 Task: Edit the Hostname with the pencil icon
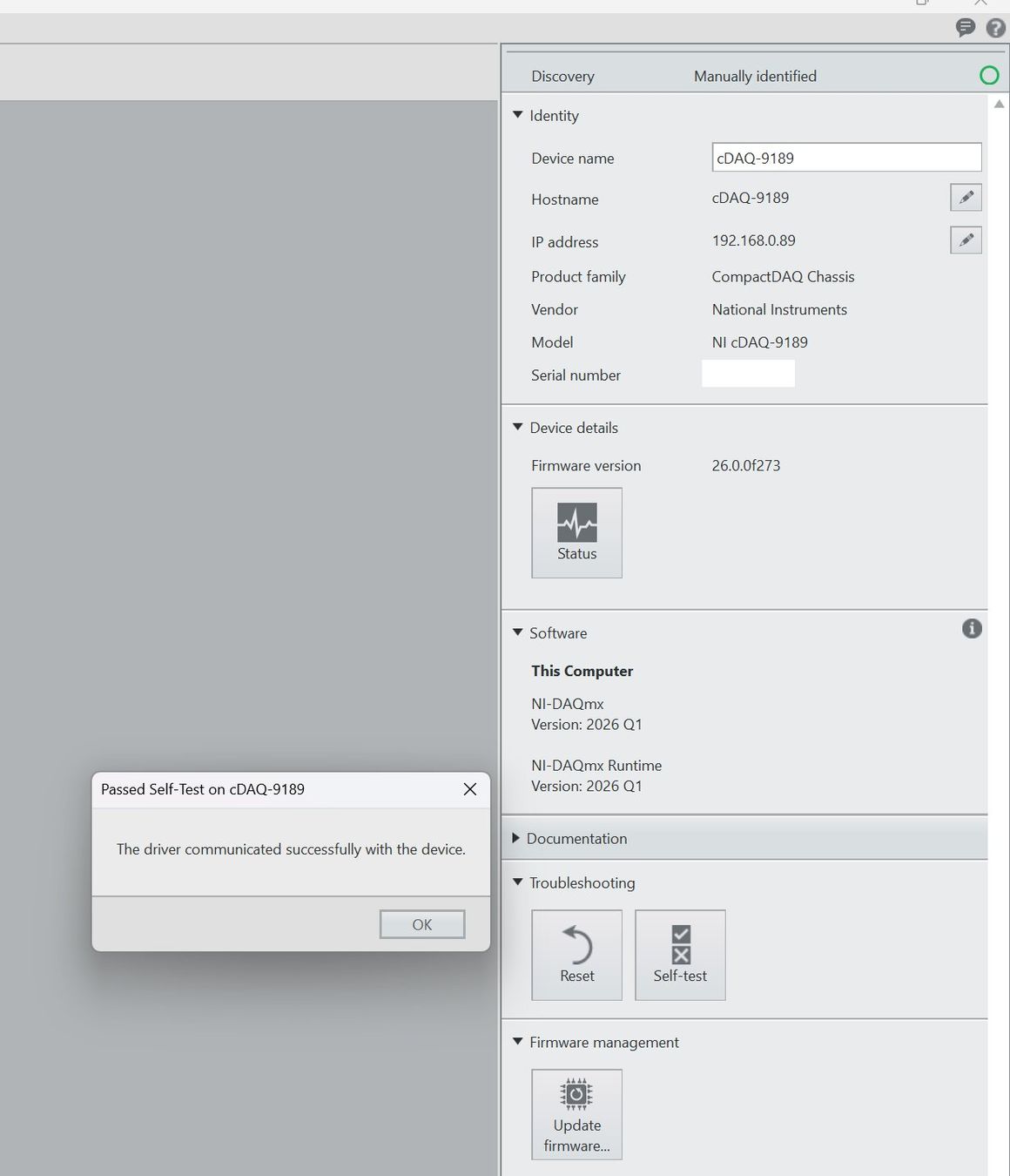point(966,198)
